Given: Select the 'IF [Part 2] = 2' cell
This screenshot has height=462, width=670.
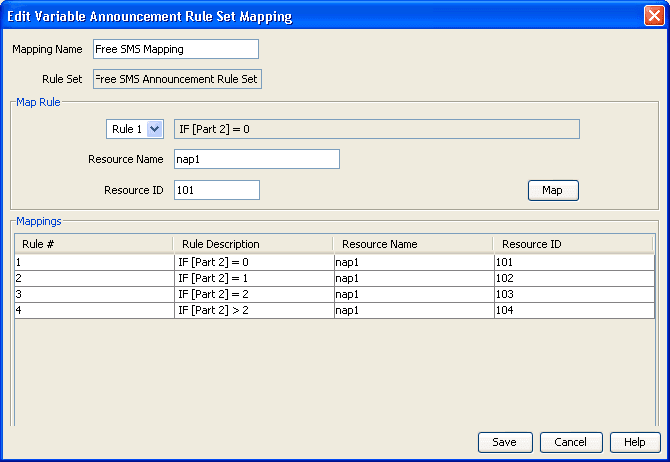Looking at the screenshot, I should tap(254, 294).
